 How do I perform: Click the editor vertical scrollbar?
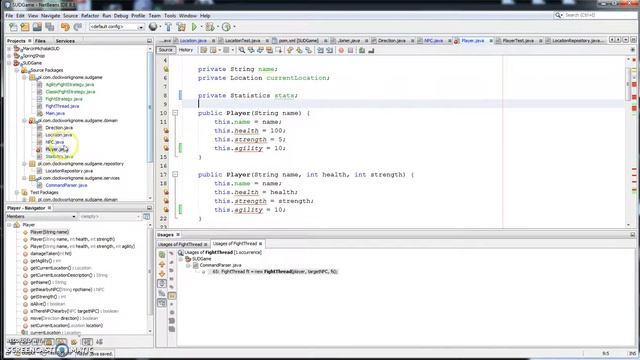coord(628,141)
